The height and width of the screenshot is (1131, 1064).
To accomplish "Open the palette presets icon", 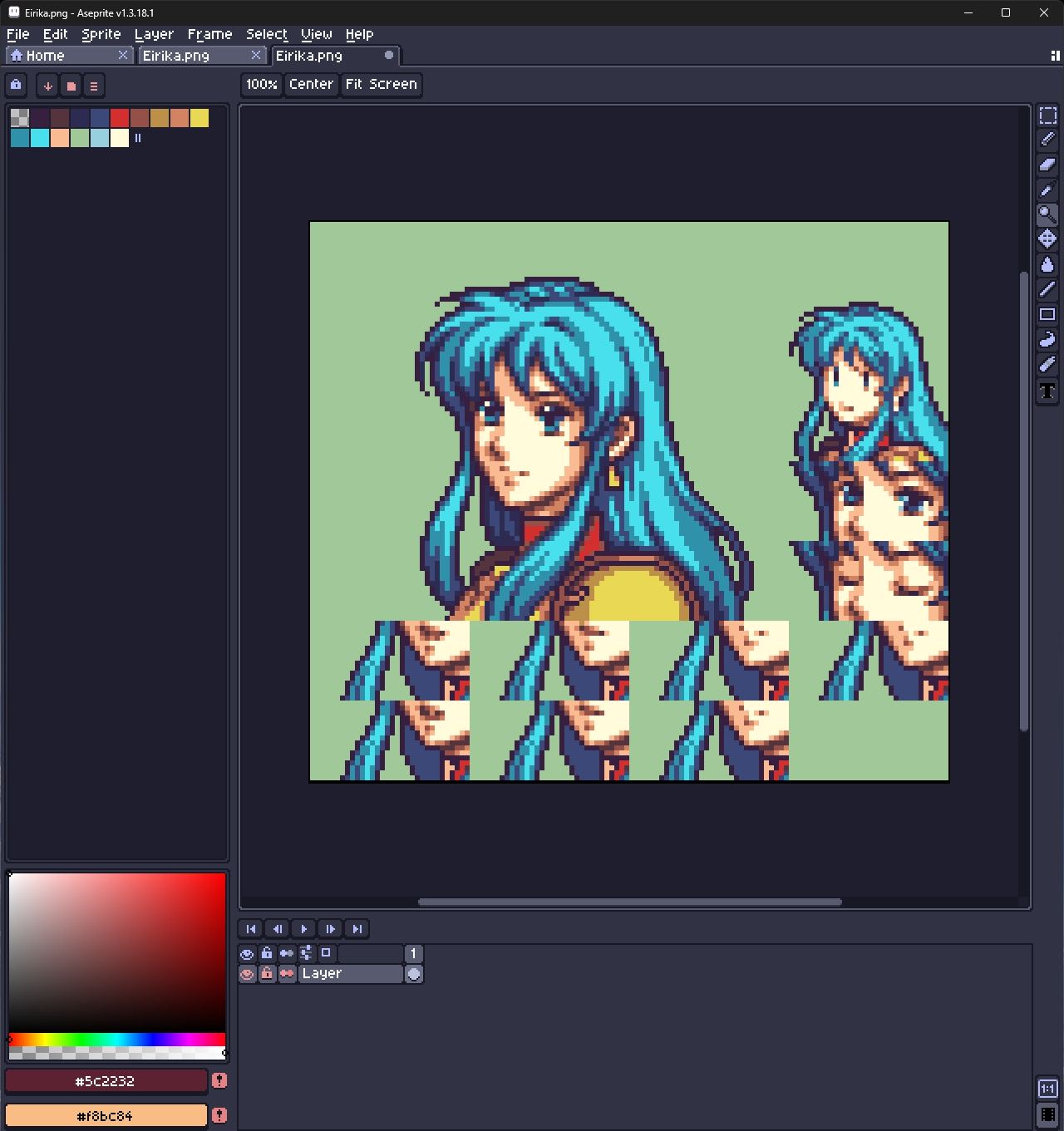I will (71, 86).
